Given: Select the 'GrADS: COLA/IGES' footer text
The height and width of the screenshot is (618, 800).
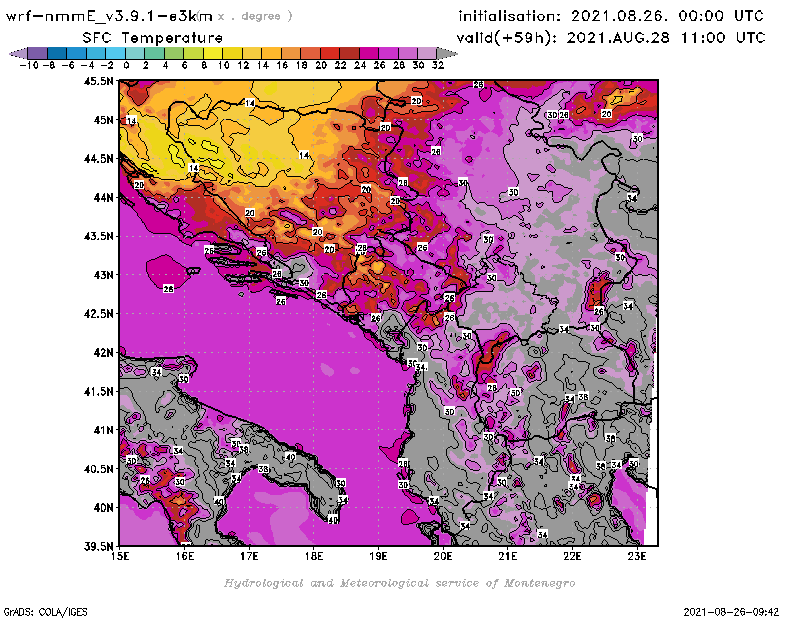Looking at the screenshot, I should [x=45, y=612].
